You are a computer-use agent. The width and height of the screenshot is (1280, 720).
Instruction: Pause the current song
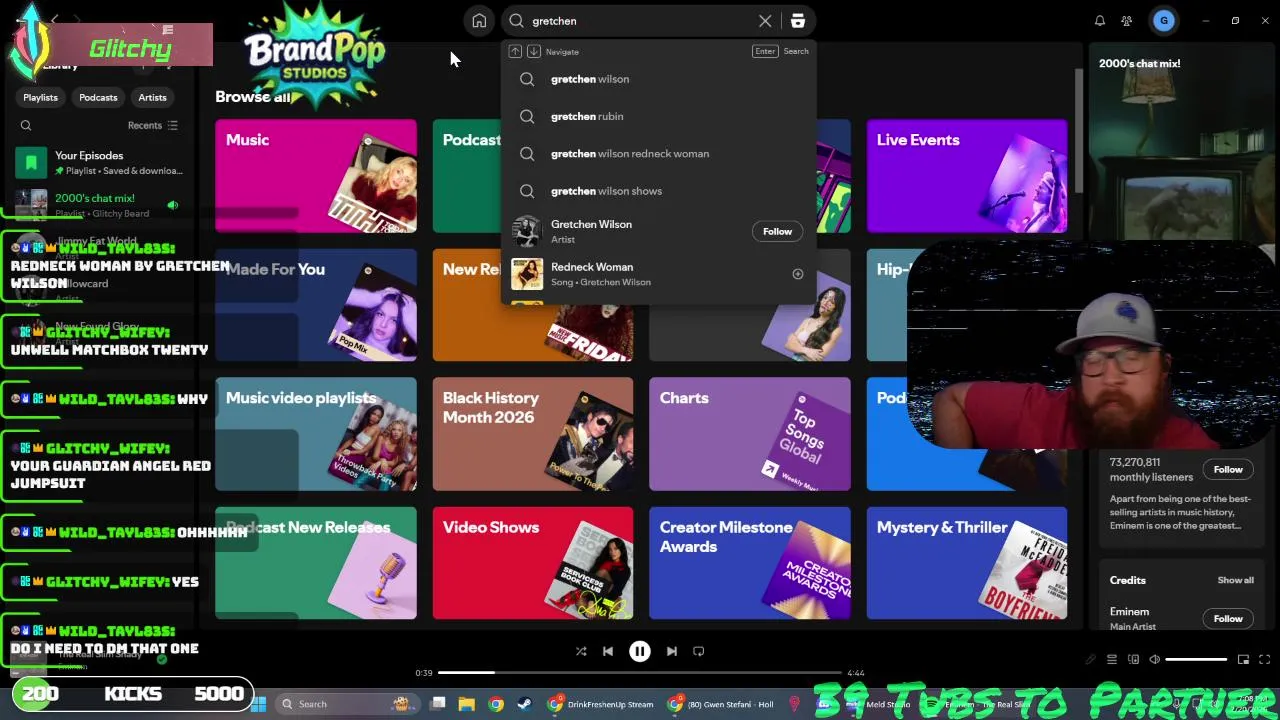640,651
